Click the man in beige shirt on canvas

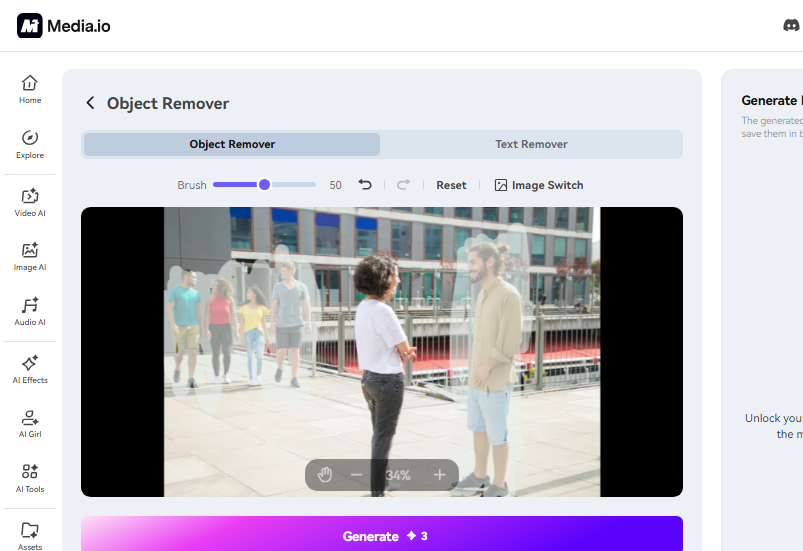point(491,369)
